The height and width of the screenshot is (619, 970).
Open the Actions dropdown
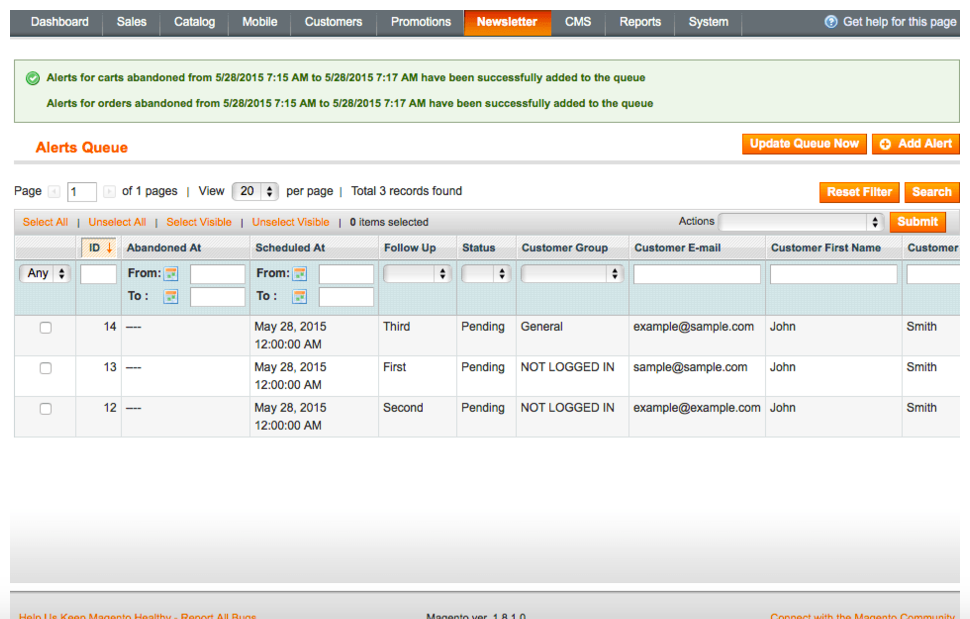[800, 222]
